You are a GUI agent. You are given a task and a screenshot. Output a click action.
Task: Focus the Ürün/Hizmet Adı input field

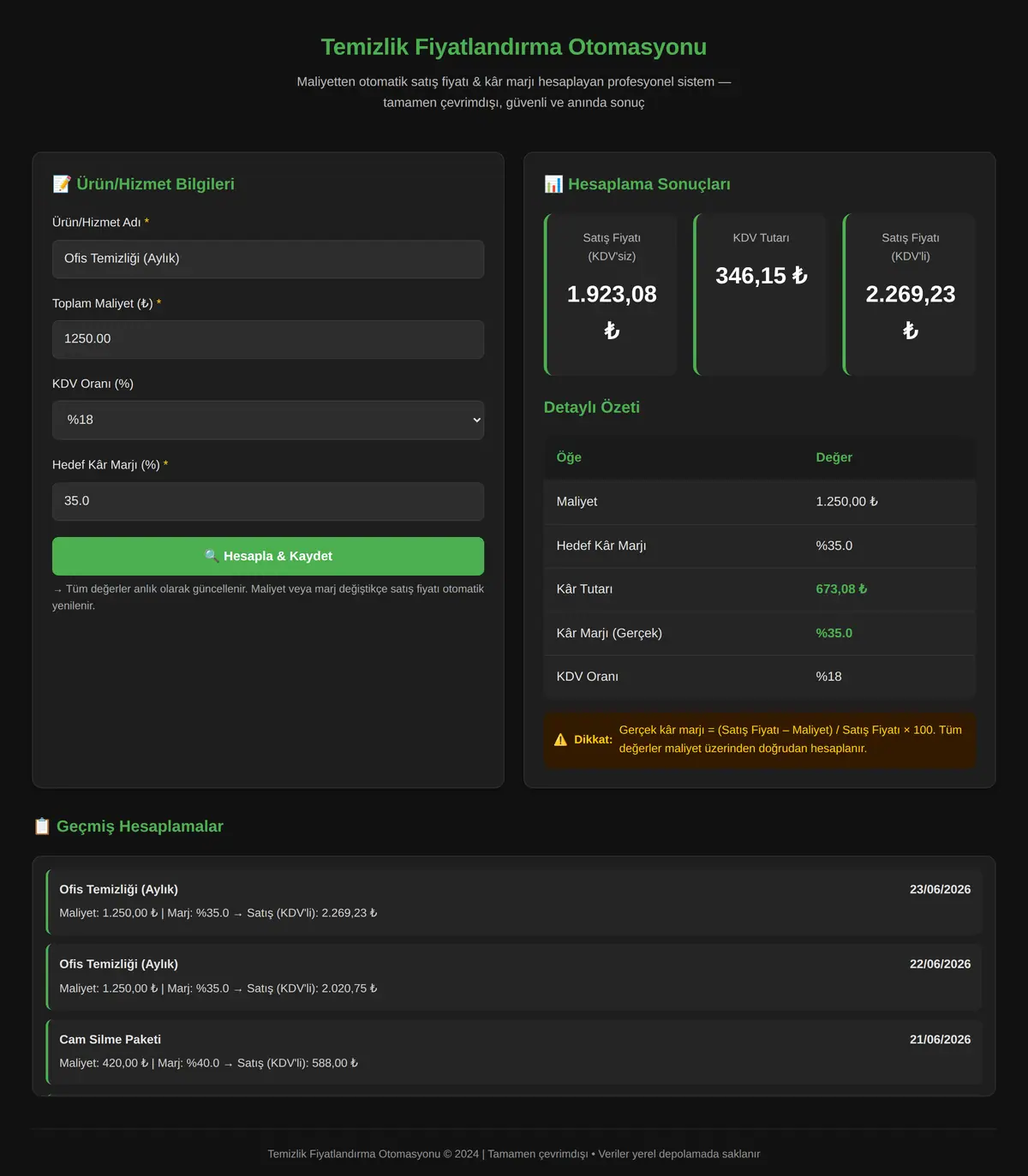pos(268,259)
